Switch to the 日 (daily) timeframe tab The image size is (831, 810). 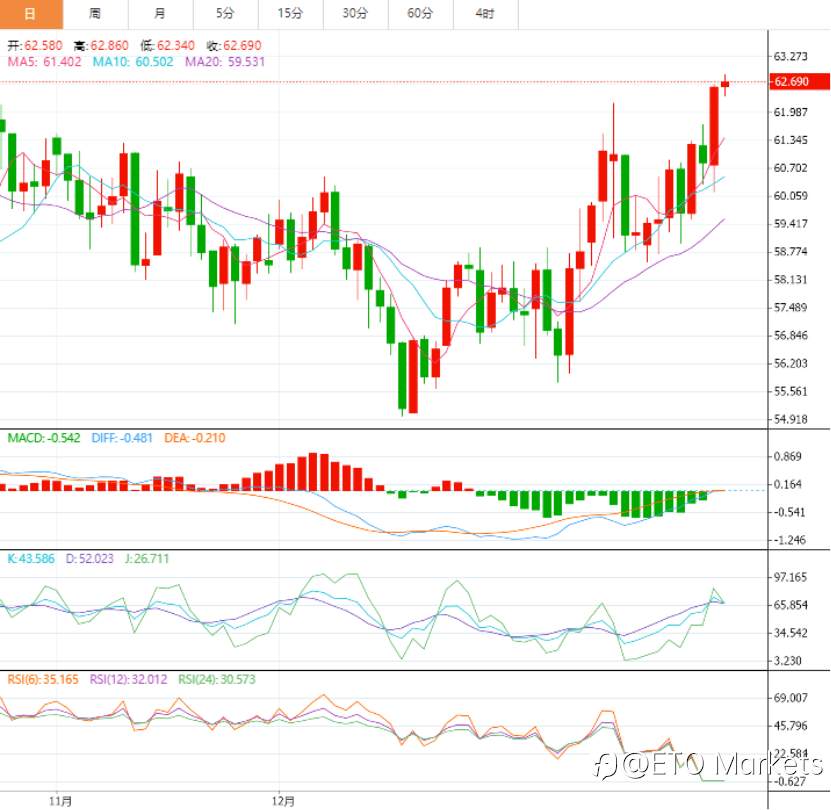coord(30,15)
